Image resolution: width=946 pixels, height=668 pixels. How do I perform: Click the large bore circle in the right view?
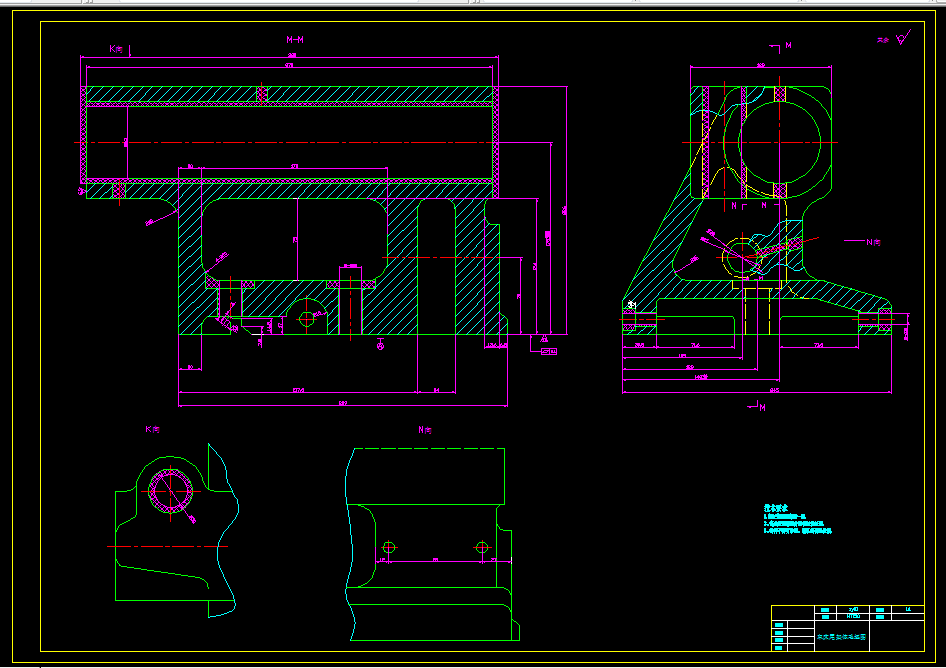[779, 142]
